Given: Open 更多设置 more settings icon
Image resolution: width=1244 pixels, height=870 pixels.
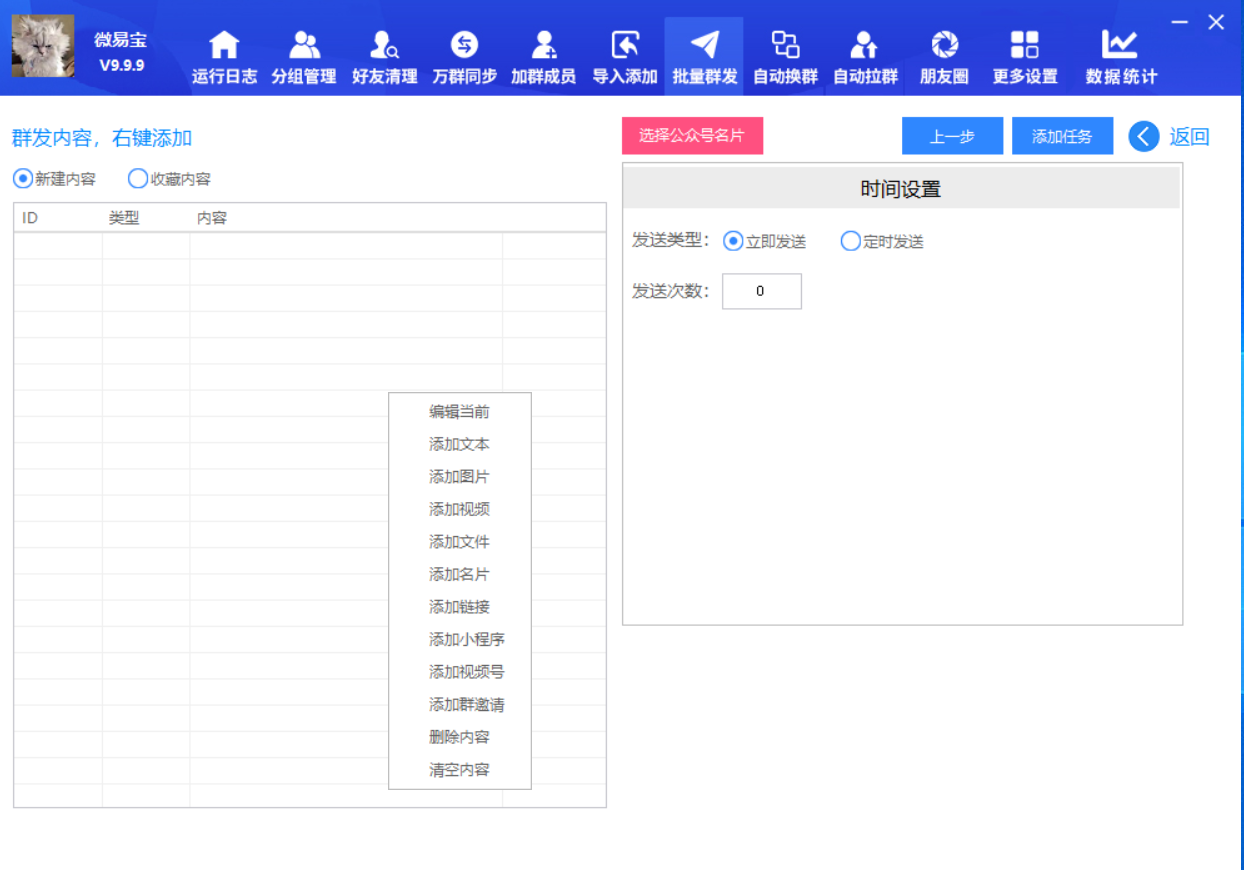Looking at the screenshot, I should pos(1024,46).
